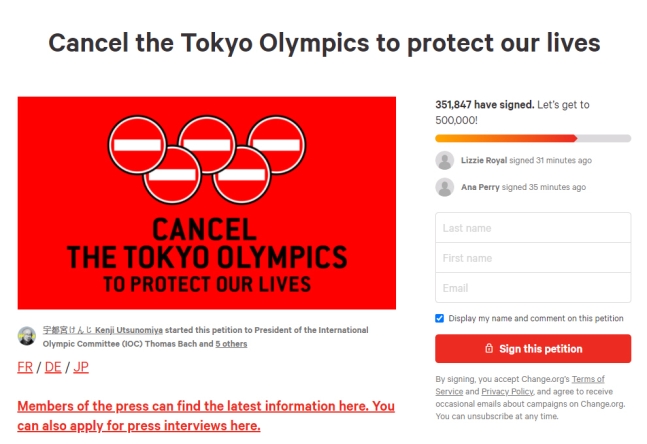Click Ana Perry's avatar icon

(x=444, y=187)
